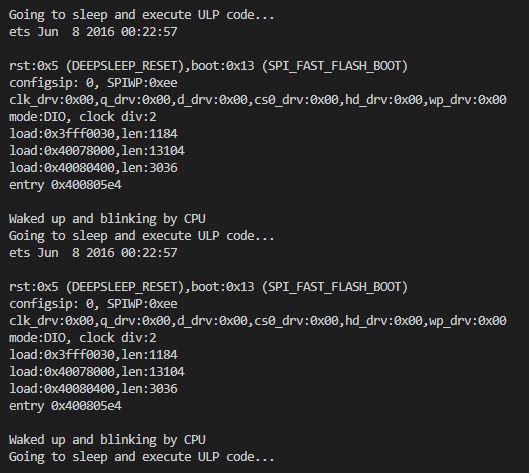
Task: Click the first load:0x40078000,len:13104 line
Action: pyautogui.click(x=97, y=151)
